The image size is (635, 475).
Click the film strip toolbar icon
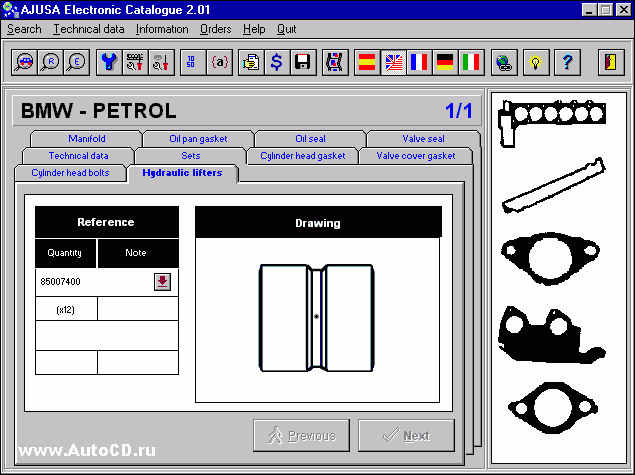(x=335, y=62)
